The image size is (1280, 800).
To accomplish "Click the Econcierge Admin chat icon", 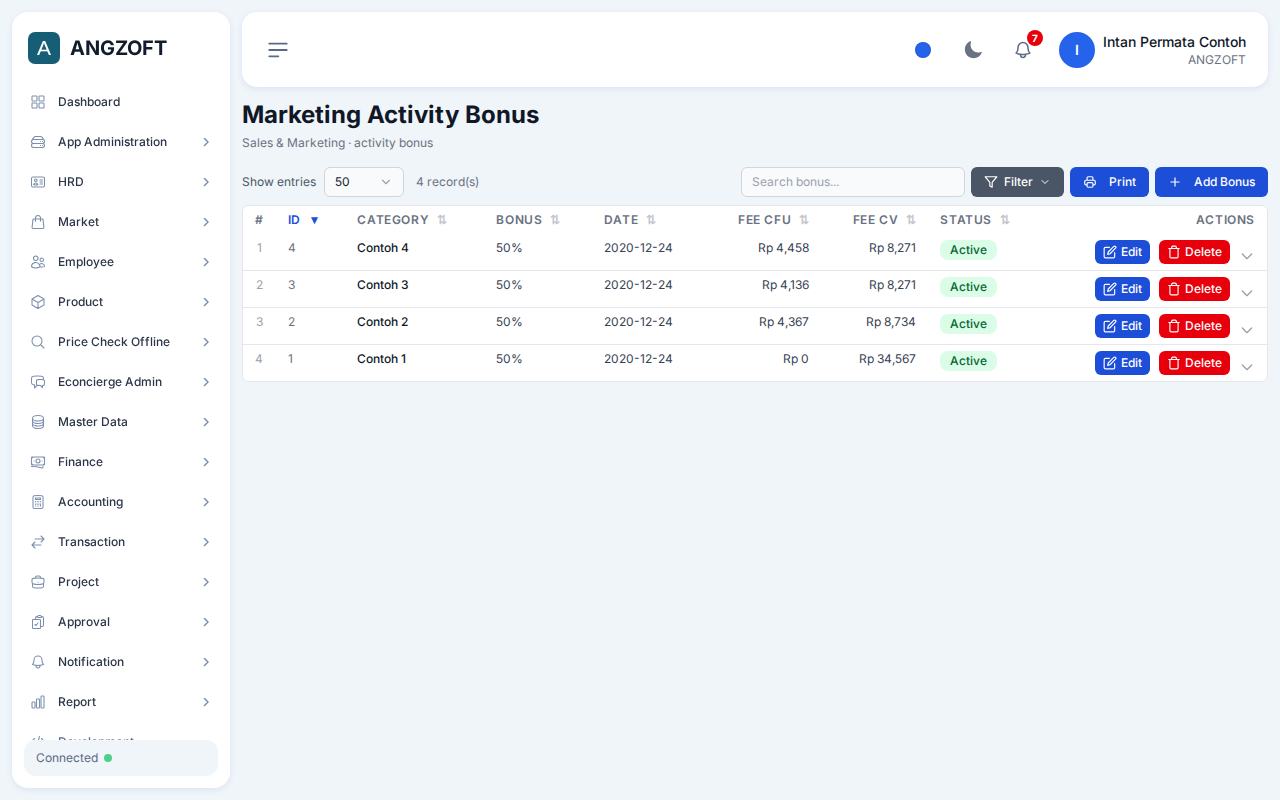I will 38,382.
